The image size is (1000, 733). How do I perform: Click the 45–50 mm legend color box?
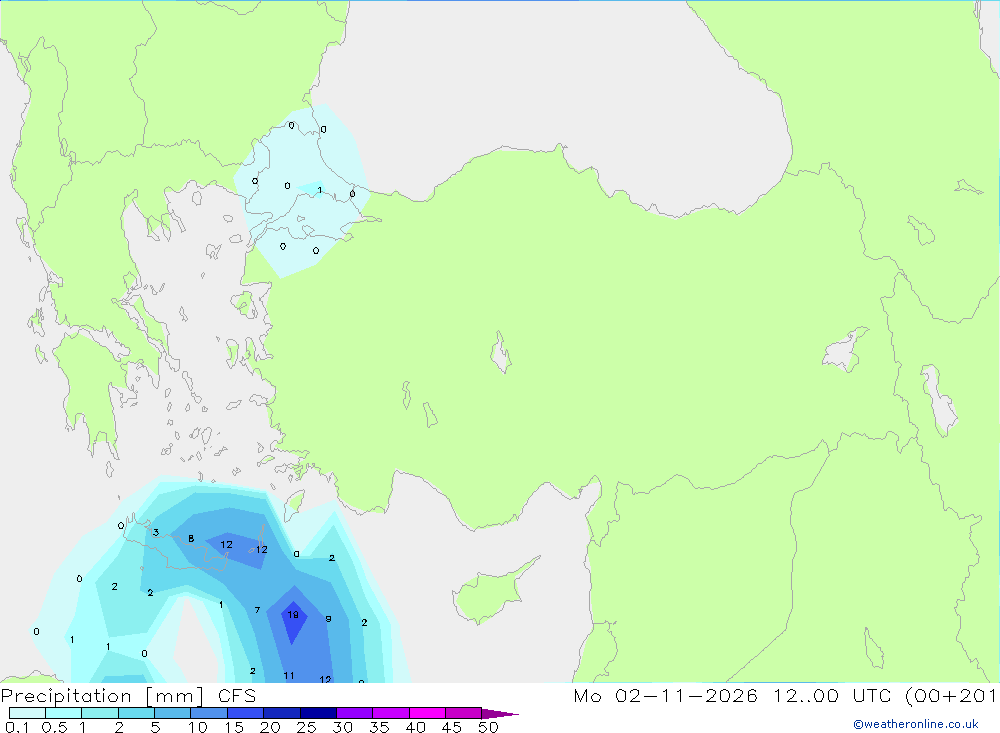463,713
